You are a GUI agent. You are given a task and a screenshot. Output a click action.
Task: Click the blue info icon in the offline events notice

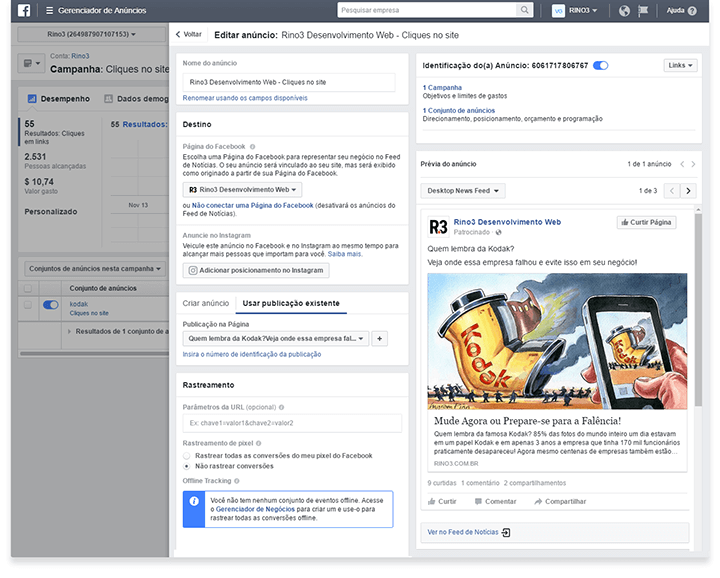pyautogui.click(x=194, y=501)
